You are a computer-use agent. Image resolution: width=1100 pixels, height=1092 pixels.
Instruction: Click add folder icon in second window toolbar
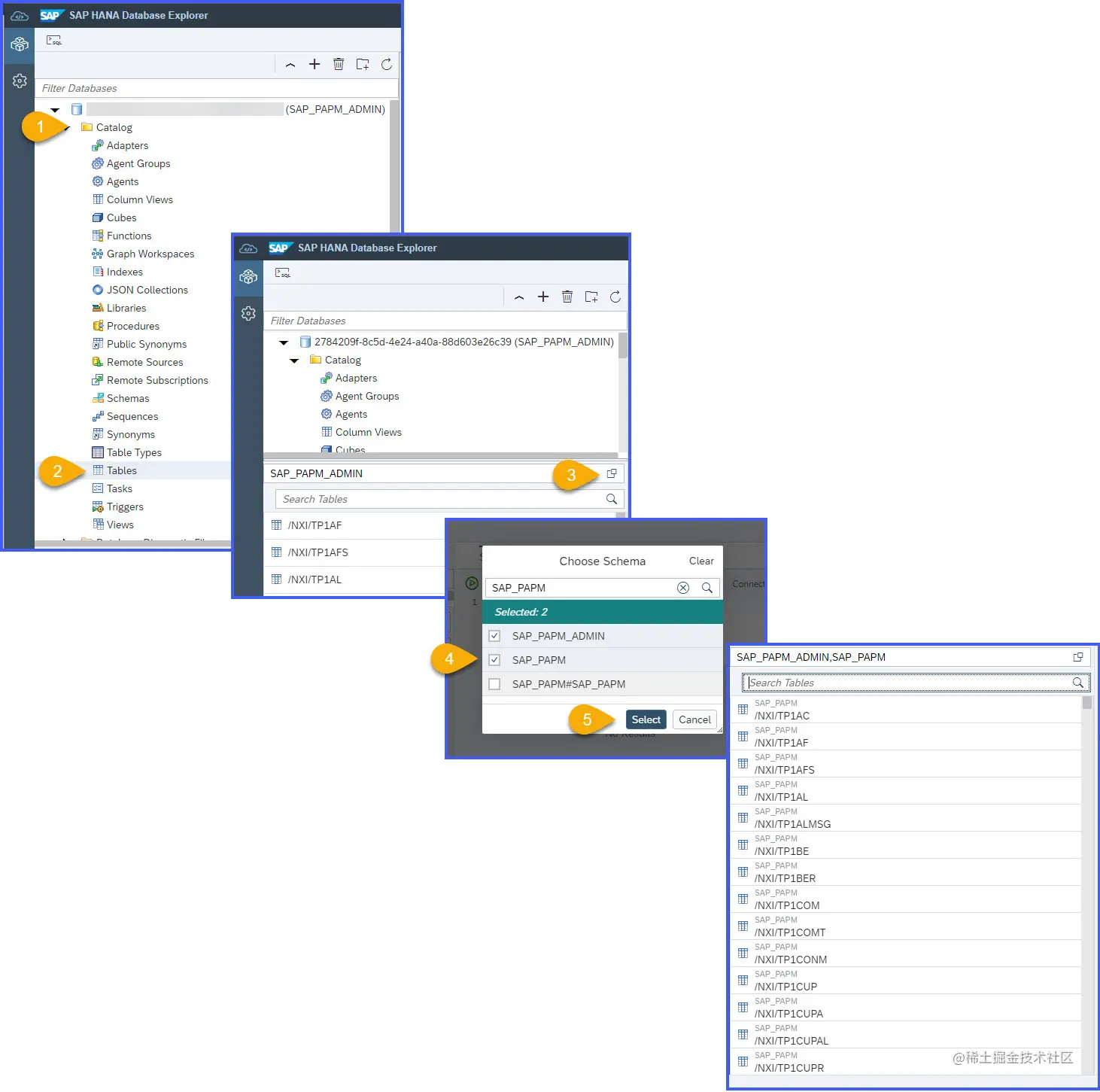591,297
